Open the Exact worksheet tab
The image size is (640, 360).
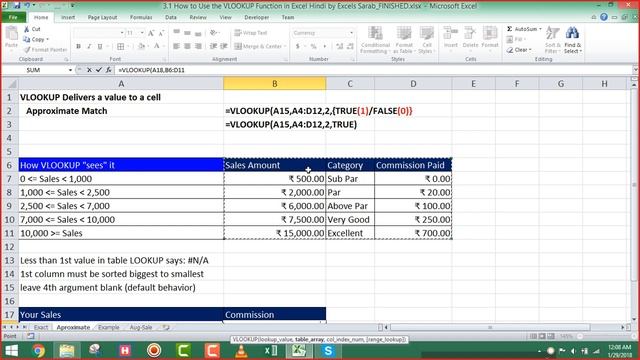41,327
